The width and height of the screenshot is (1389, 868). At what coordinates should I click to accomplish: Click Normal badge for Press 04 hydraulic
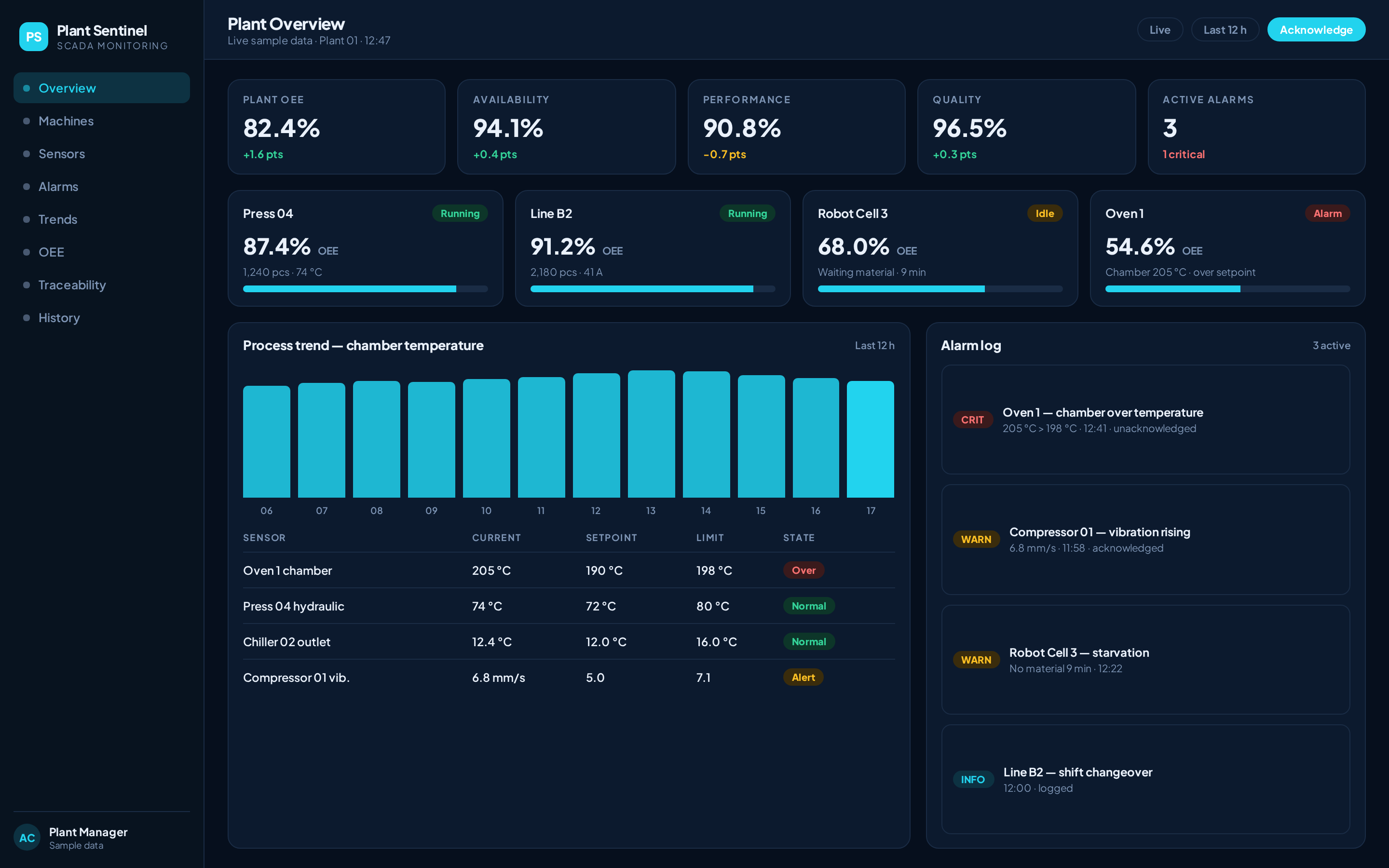(809, 606)
